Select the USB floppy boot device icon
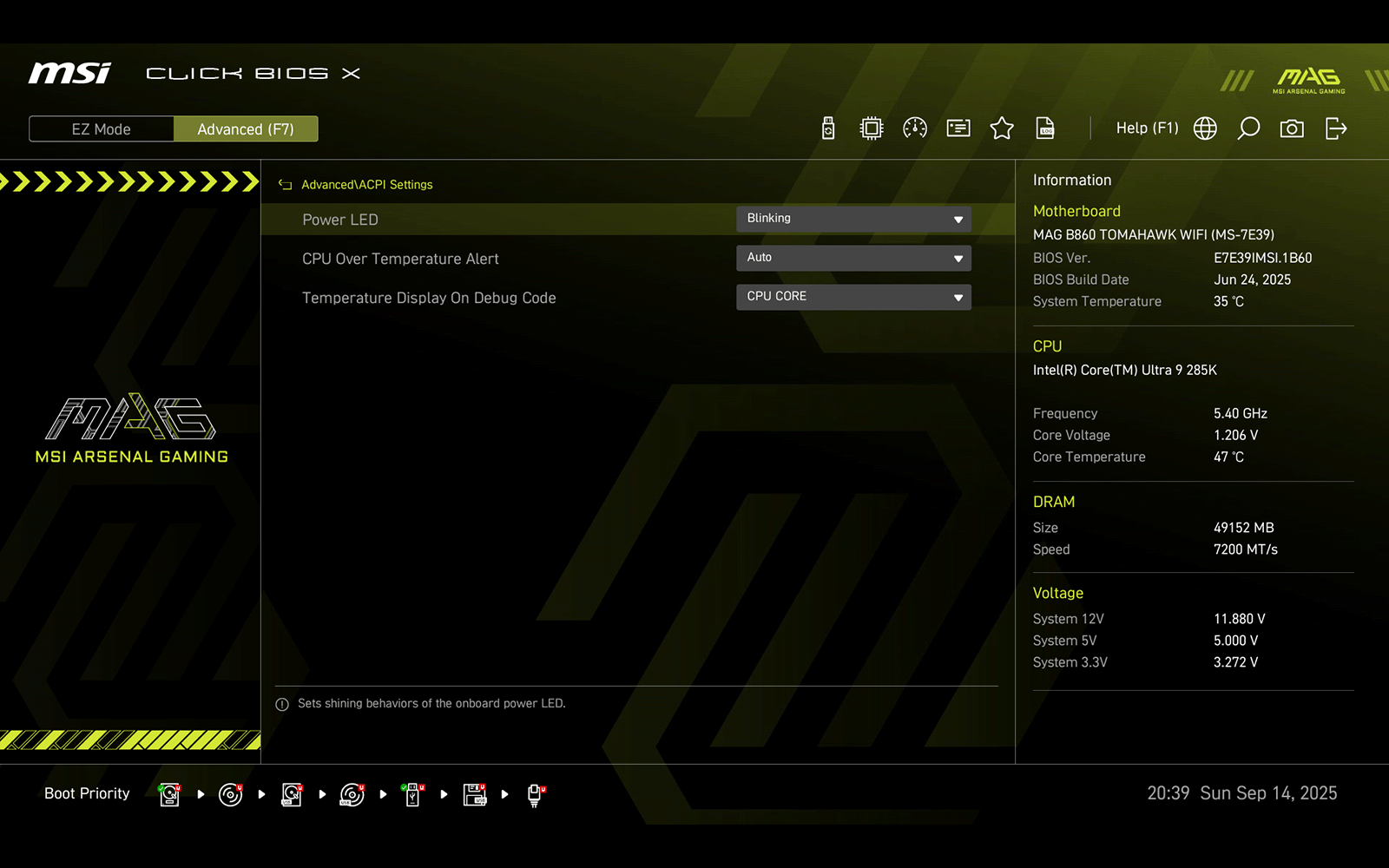The width and height of the screenshot is (1389, 868). 474,794
